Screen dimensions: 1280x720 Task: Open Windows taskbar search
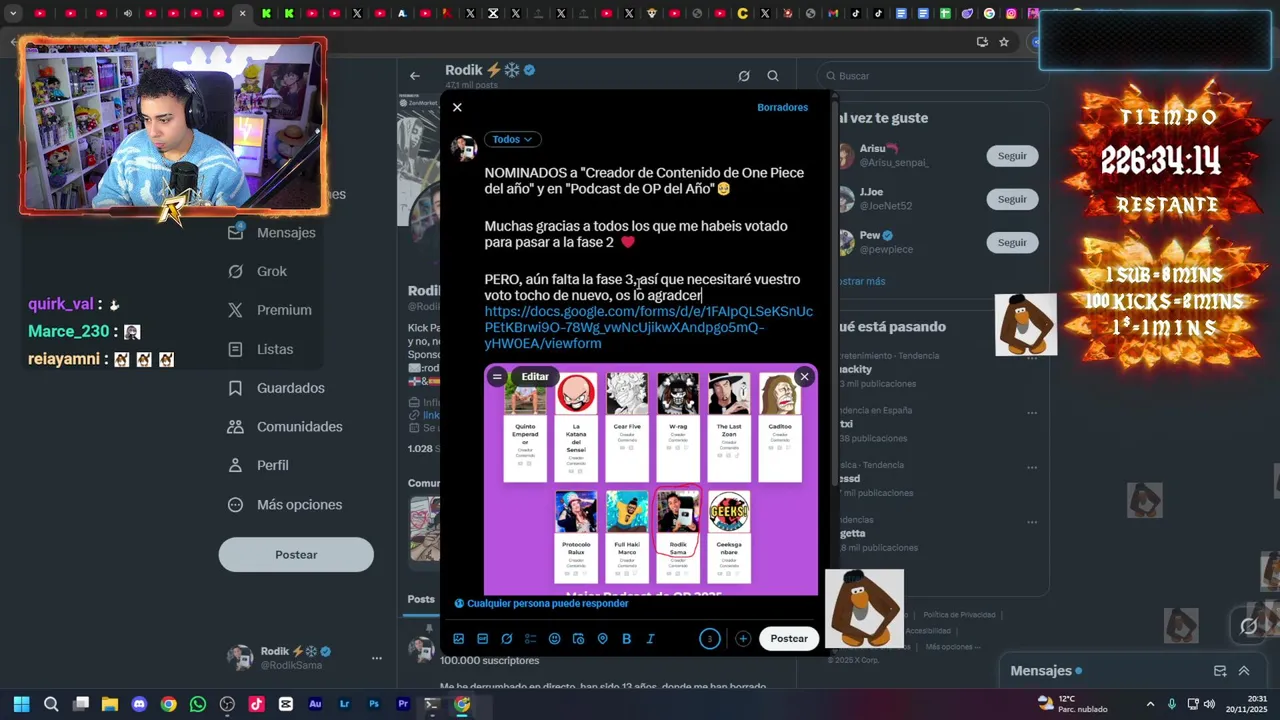[51, 704]
